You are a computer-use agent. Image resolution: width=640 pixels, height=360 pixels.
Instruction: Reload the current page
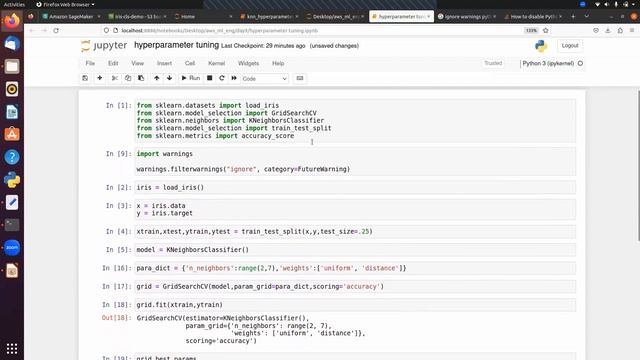(56, 31)
